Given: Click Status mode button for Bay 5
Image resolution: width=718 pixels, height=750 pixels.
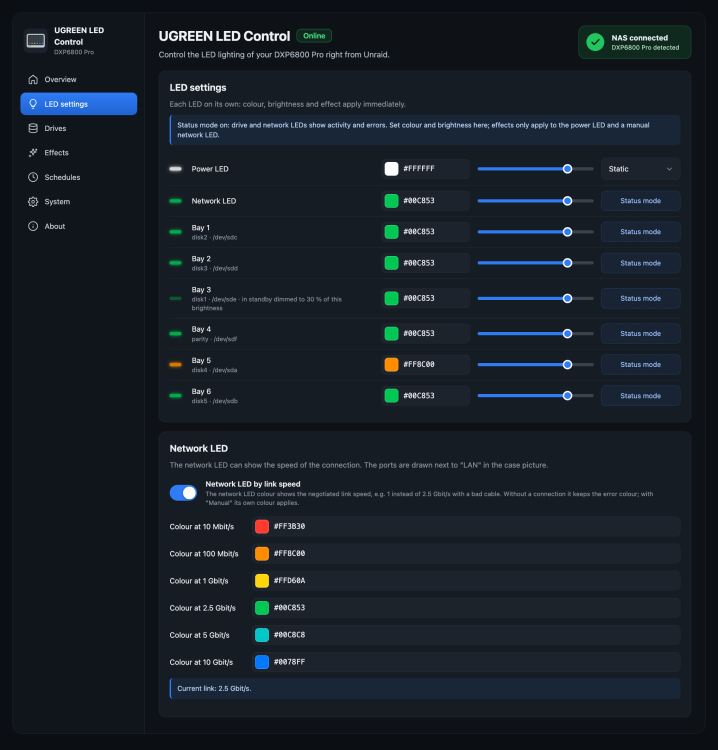Looking at the screenshot, I should [641, 364].
